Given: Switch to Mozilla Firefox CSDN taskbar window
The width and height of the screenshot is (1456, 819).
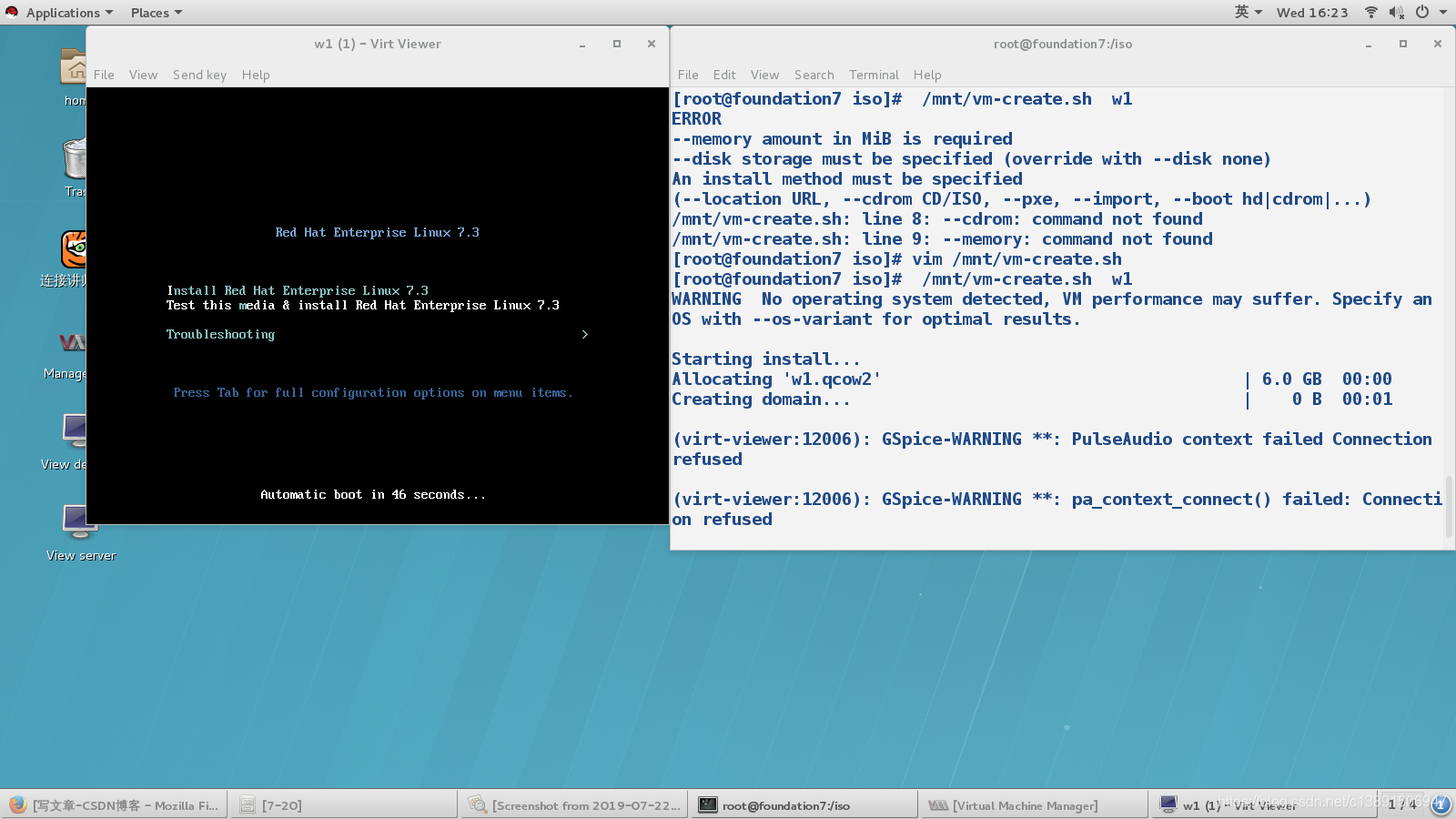Looking at the screenshot, I should (x=115, y=804).
